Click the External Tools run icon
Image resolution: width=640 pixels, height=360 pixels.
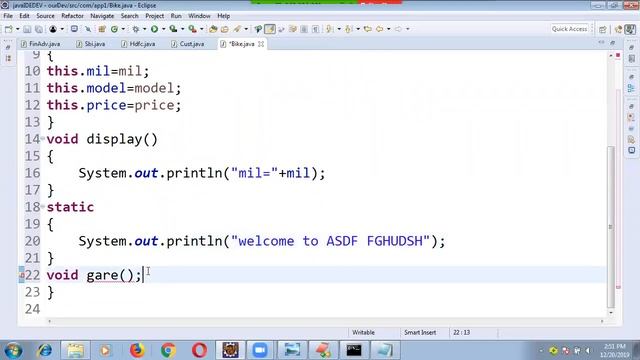click(x=192, y=29)
